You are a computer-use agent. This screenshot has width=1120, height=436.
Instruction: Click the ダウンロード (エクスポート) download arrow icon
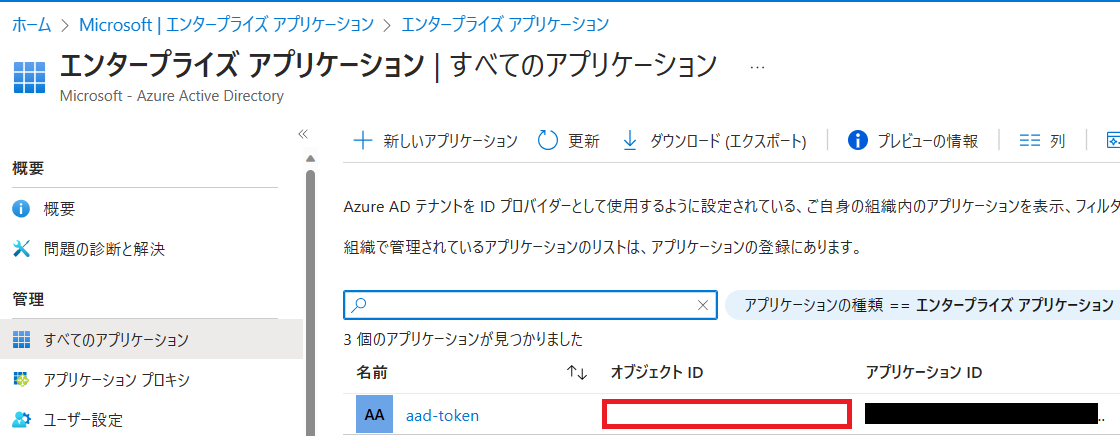click(629, 141)
